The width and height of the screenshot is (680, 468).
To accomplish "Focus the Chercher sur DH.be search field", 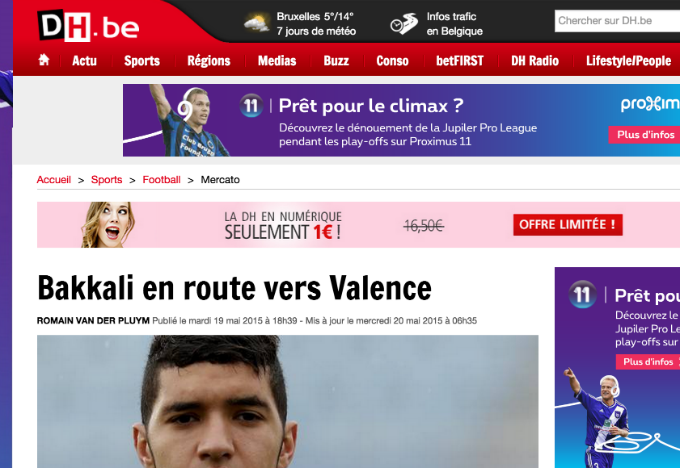I will coord(617,21).
